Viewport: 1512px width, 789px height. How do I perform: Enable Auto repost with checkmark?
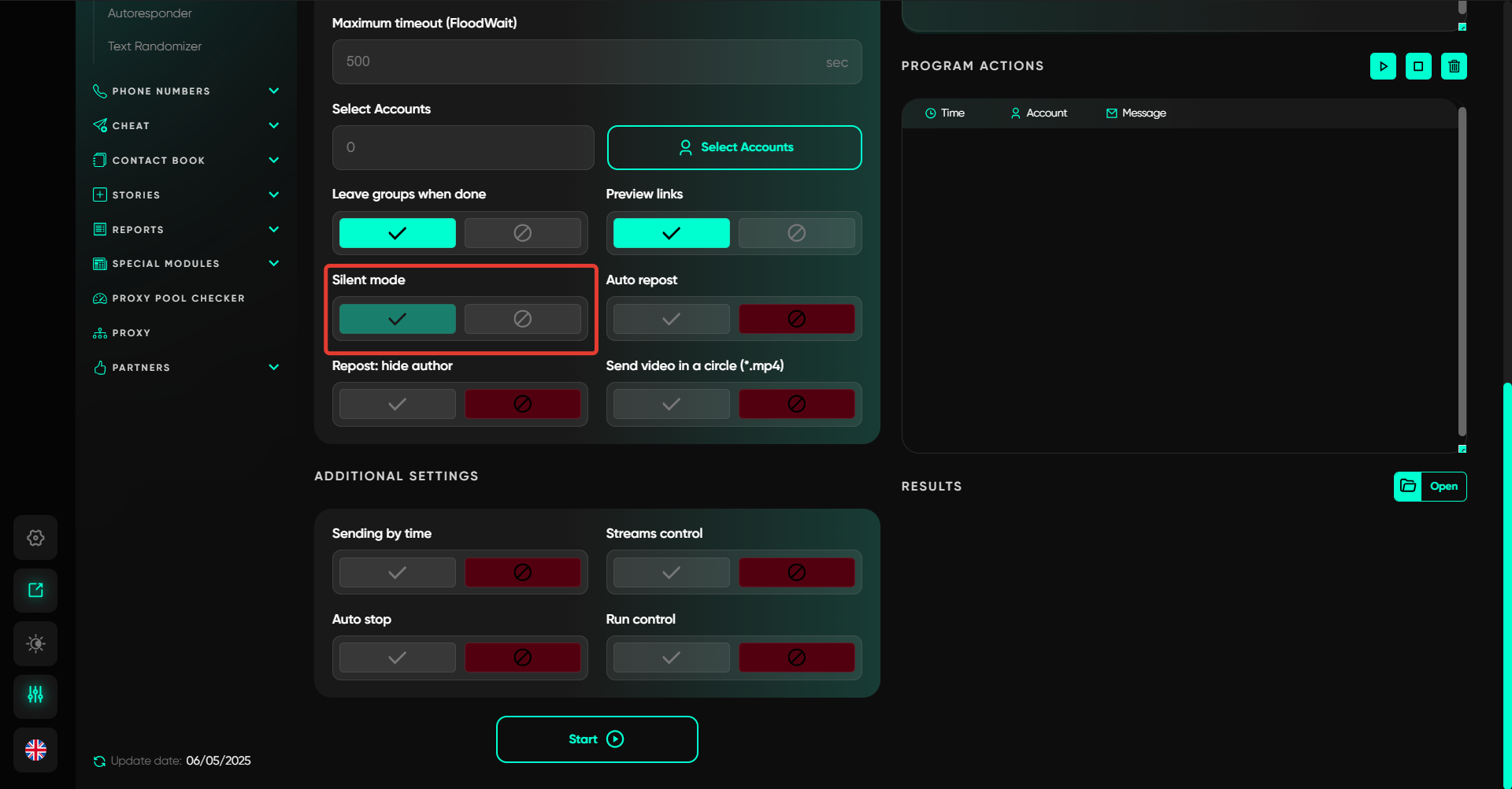[671, 319]
